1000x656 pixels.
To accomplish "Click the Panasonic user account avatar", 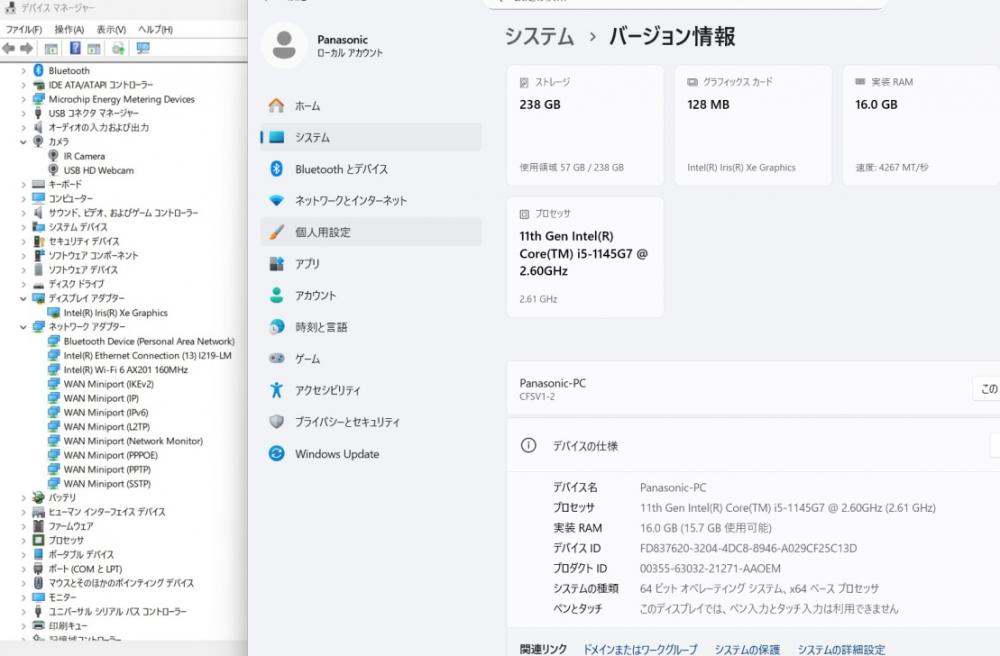I will [x=284, y=45].
